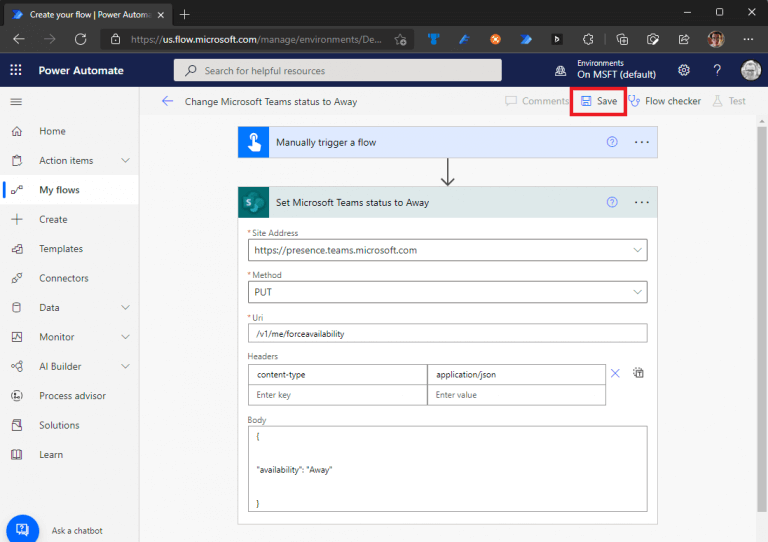Screen dimensions: 768x542
Task: Open the Help question mark in header
Action: click(x=717, y=71)
